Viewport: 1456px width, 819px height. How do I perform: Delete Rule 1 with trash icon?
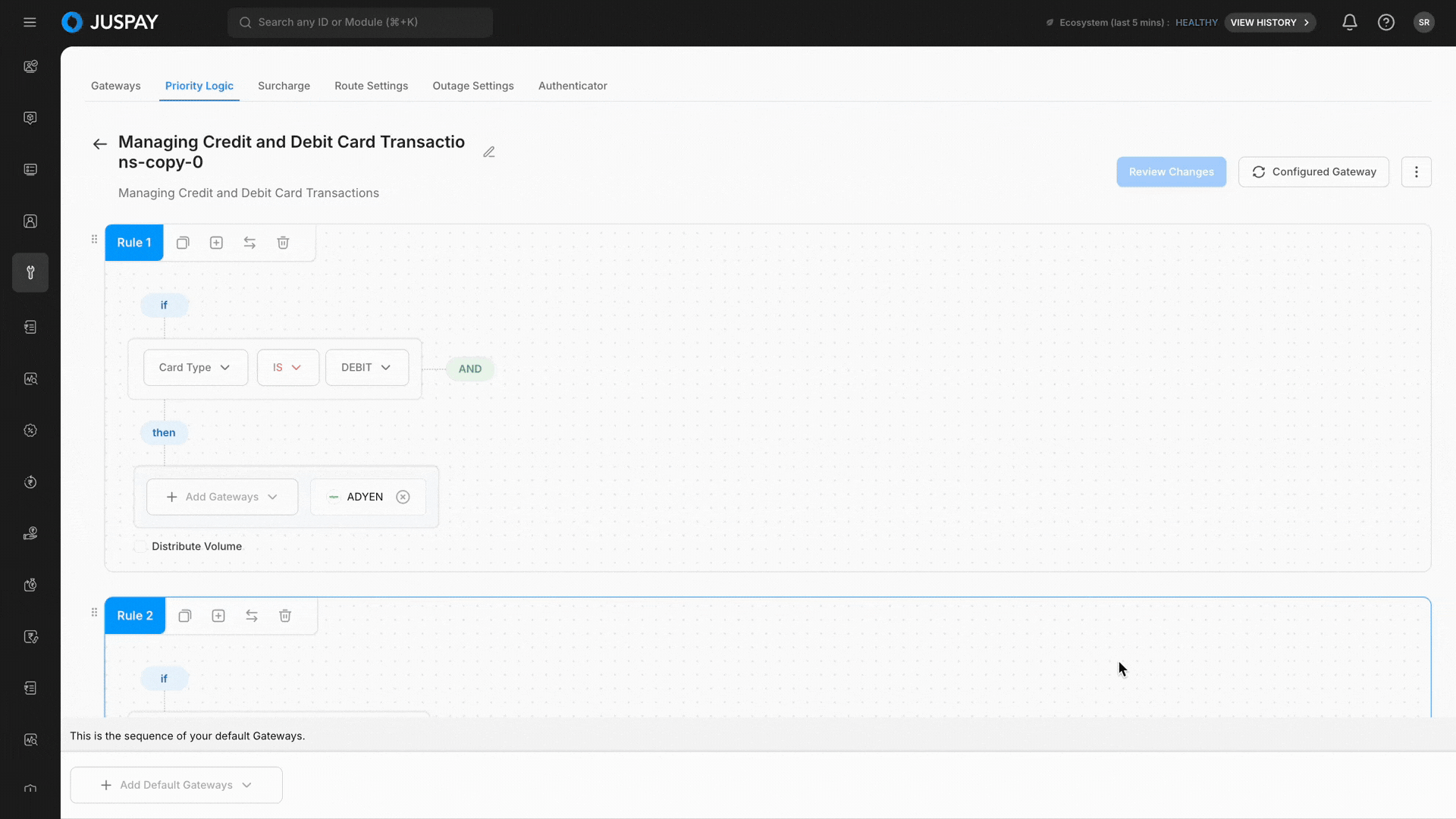pos(283,243)
